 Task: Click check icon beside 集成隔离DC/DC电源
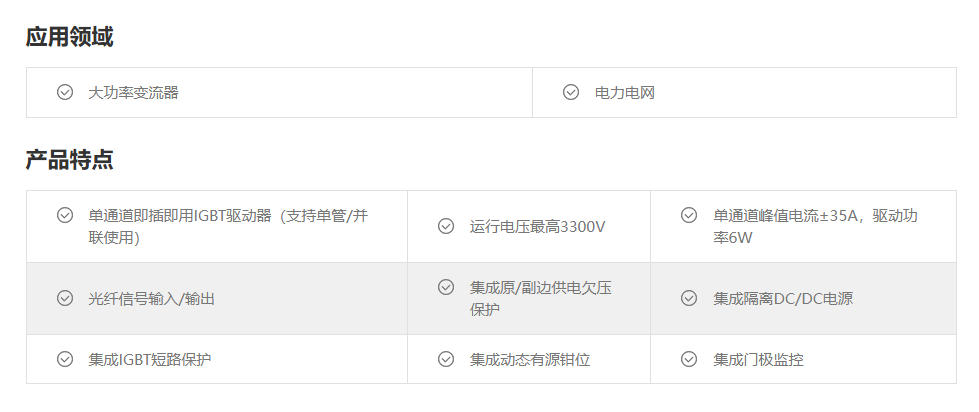pyautogui.click(x=689, y=298)
